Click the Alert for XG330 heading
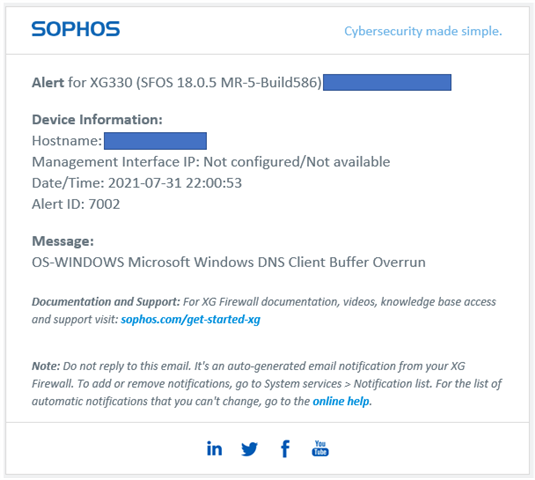535x480 pixels. (x=177, y=83)
